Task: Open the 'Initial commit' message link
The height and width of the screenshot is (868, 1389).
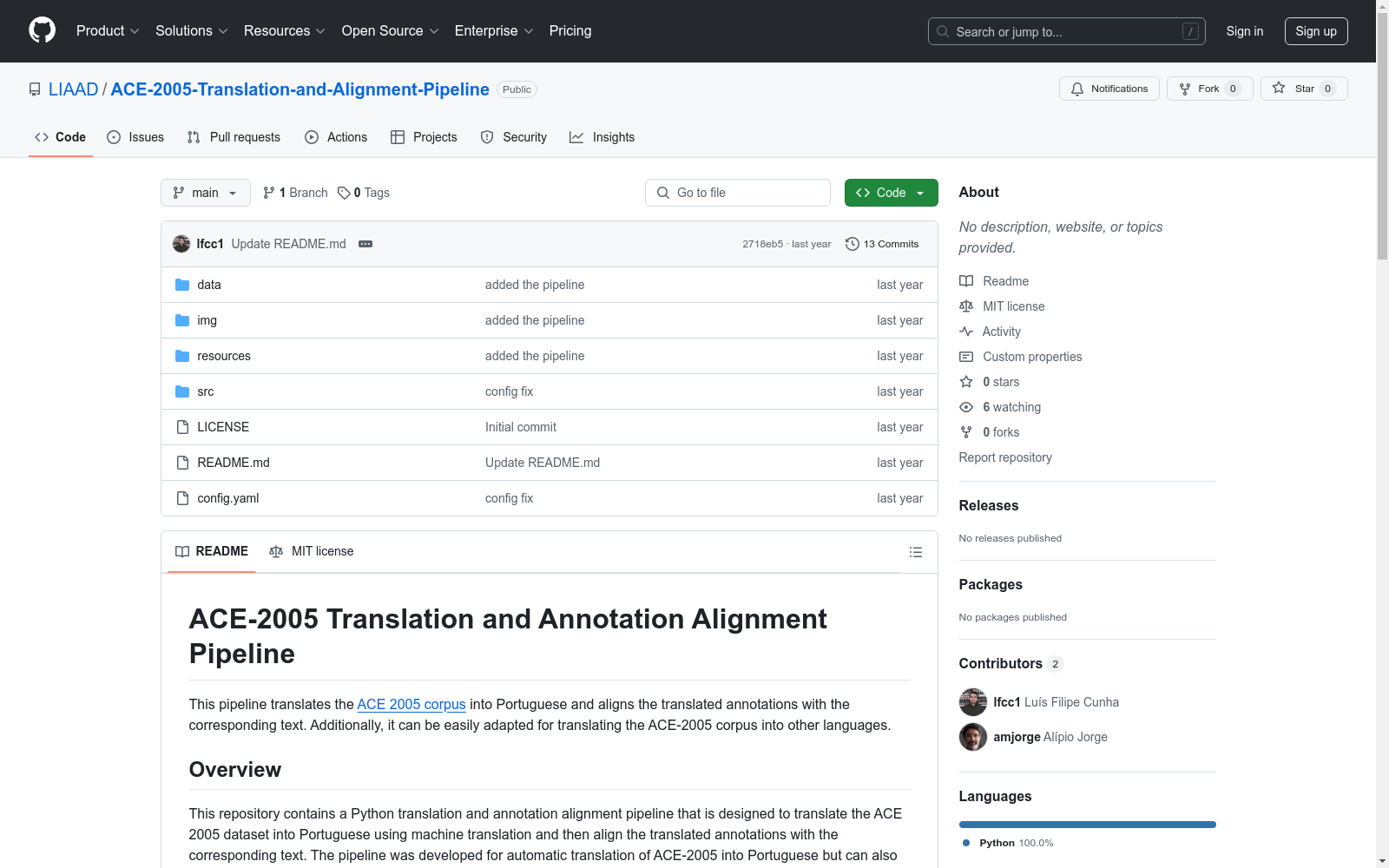Action: [x=521, y=427]
